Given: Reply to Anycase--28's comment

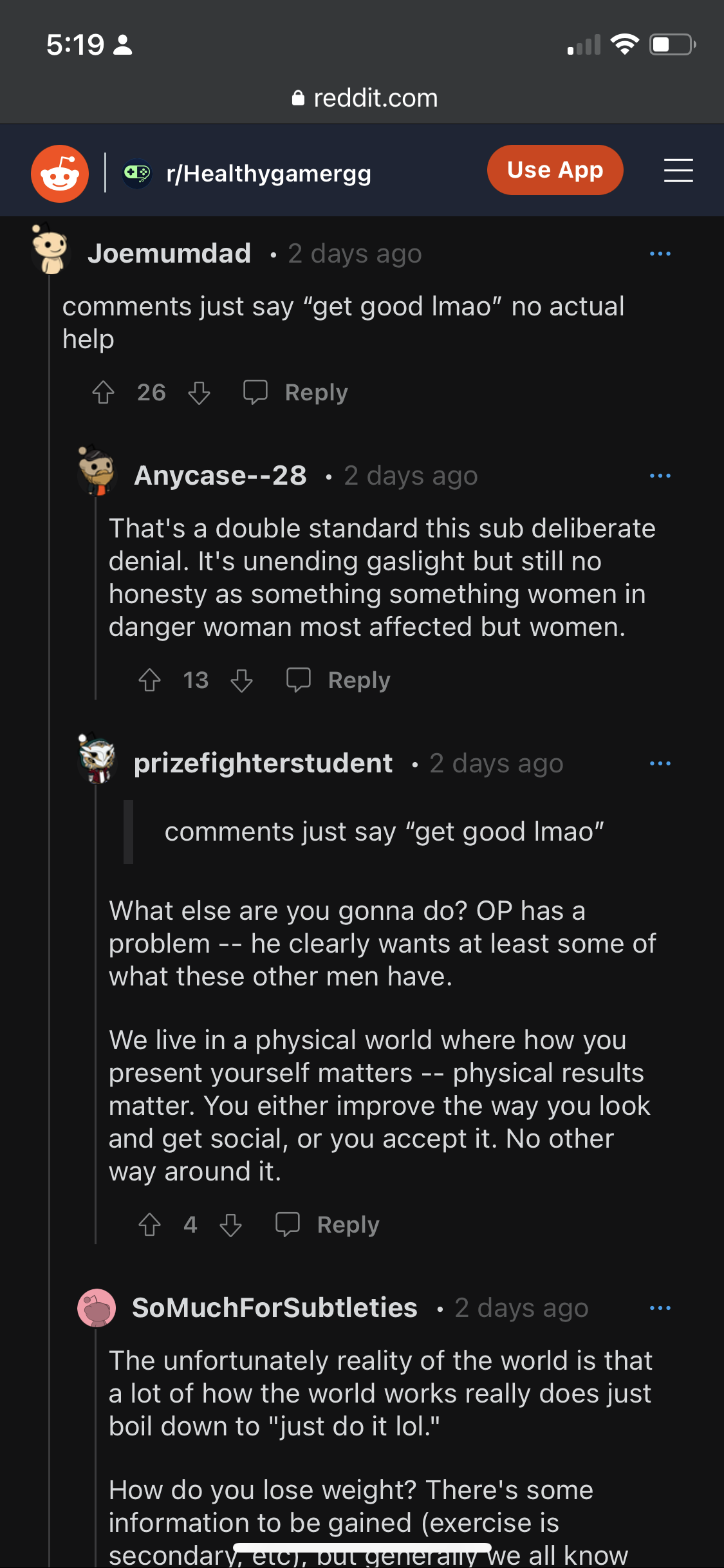Looking at the screenshot, I should (339, 680).
